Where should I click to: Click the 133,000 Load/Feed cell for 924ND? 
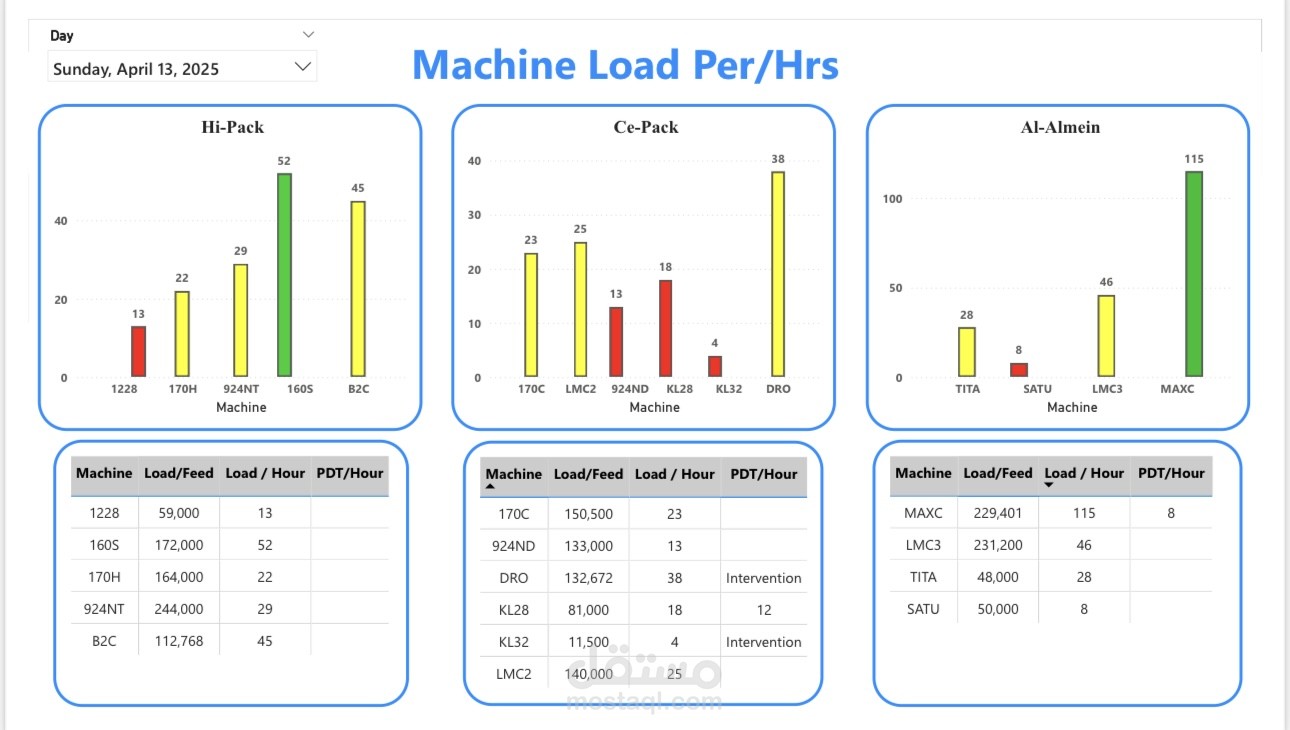[x=589, y=546]
